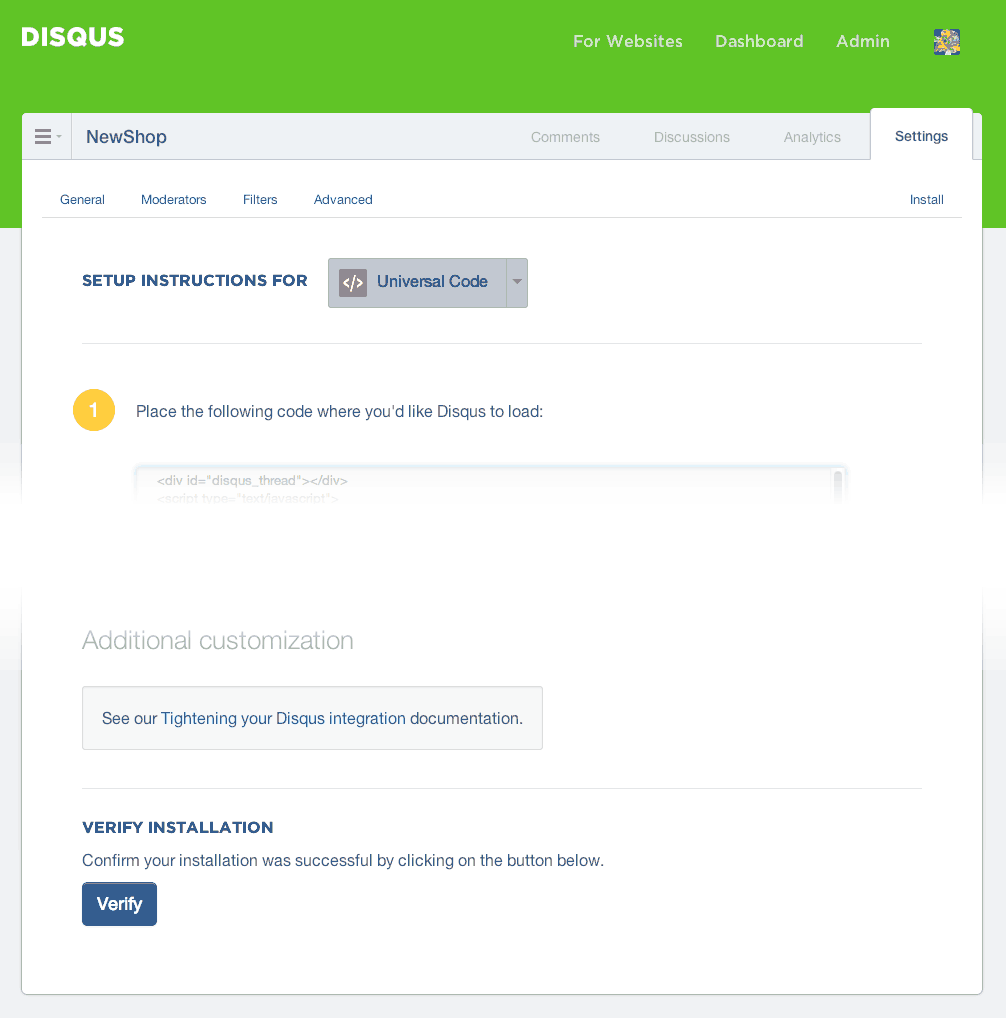Screen dimensions: 1006x1018
Task: Click the Verify button
Action: (119, 904)
